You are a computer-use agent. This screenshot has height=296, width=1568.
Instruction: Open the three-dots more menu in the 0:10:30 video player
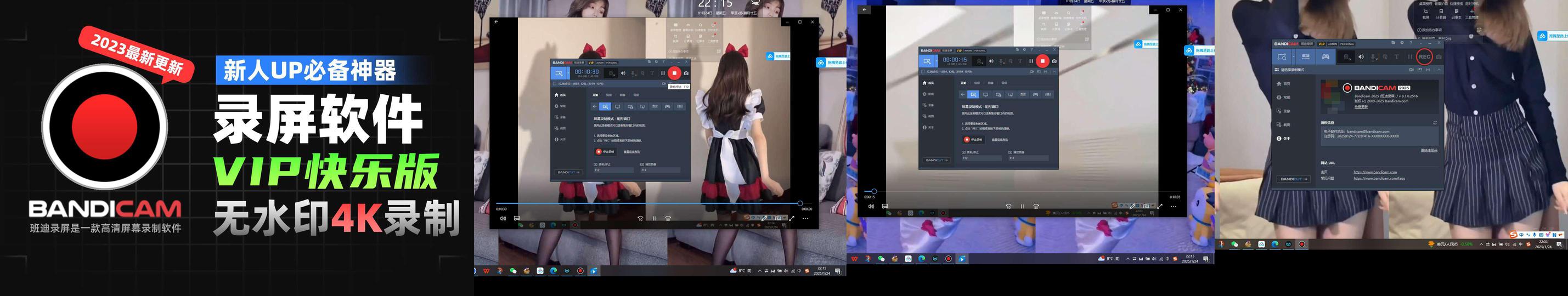tap(805, 218)
